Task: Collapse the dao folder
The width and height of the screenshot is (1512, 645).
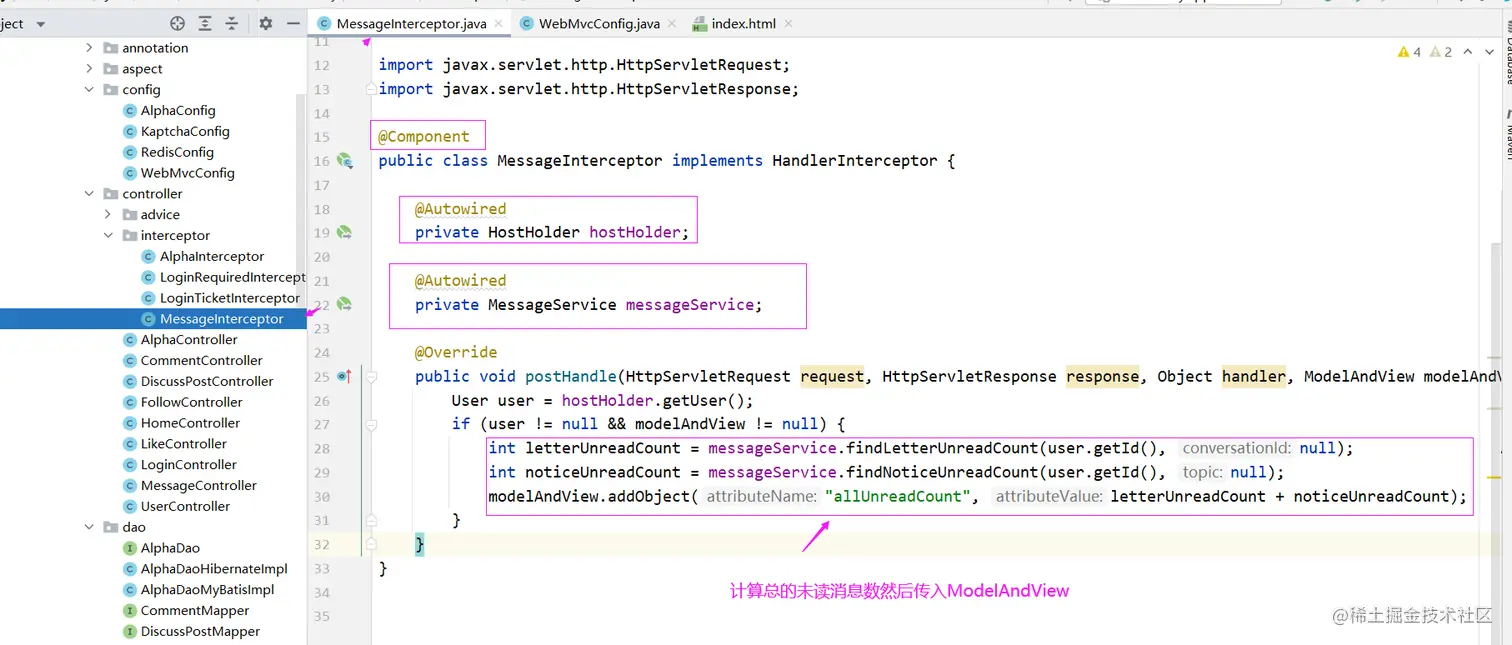Action: (89, 527)
